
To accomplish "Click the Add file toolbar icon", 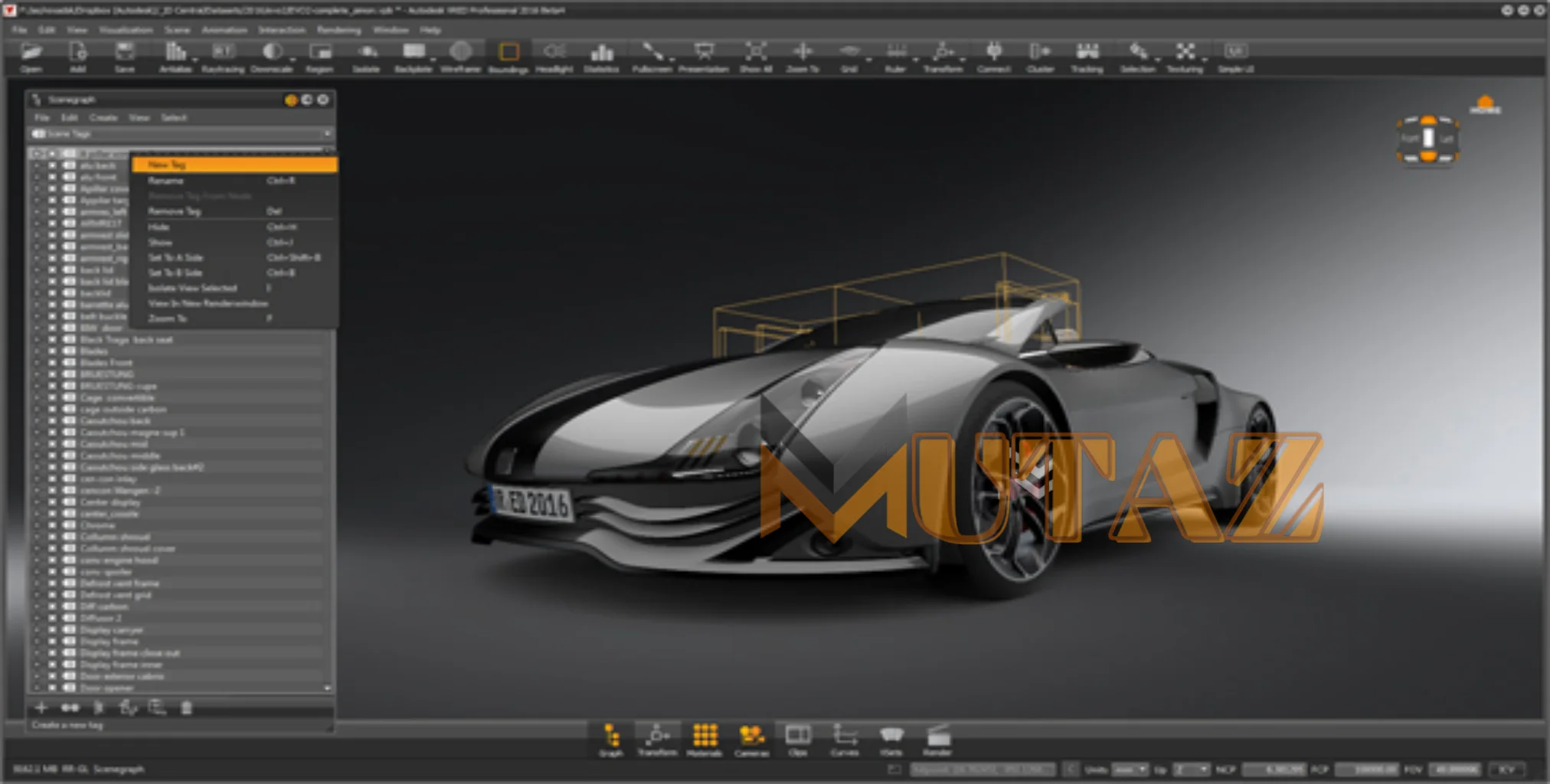I will pos(77,52).
